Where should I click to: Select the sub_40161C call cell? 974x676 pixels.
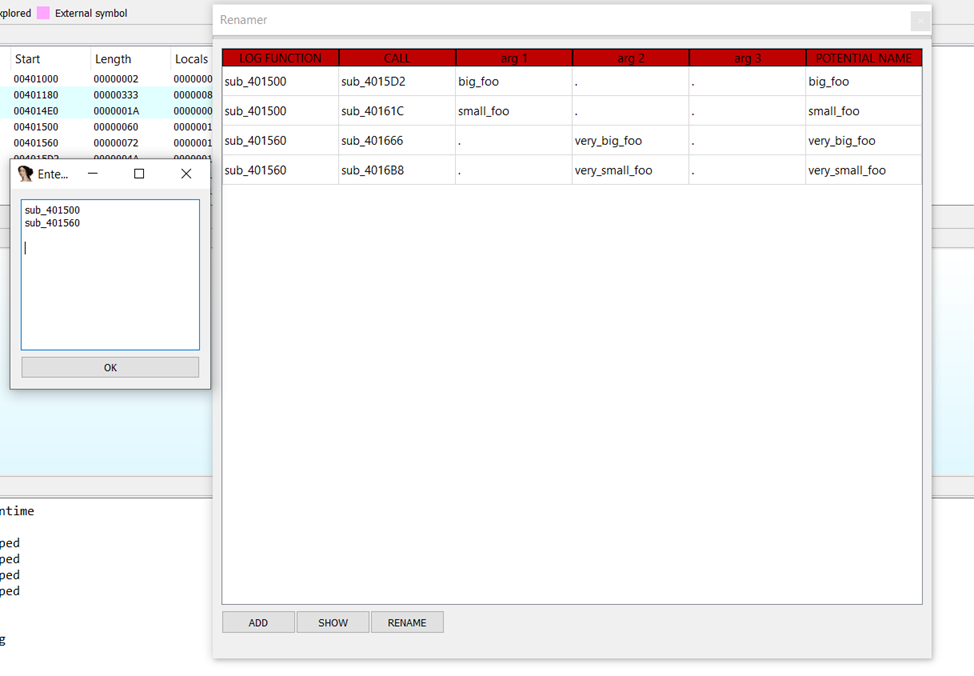(397, 111)
